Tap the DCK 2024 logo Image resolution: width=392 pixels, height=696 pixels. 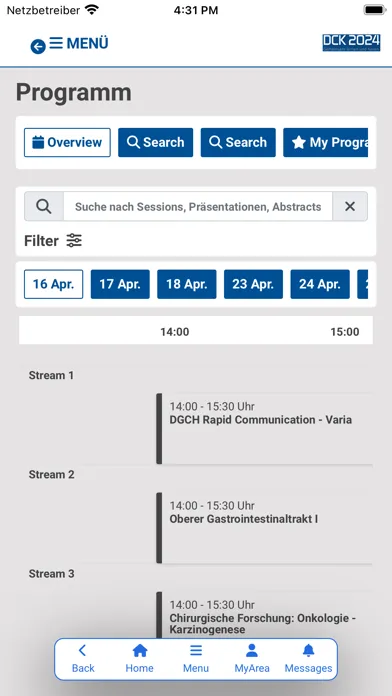(x=351, y=43)
